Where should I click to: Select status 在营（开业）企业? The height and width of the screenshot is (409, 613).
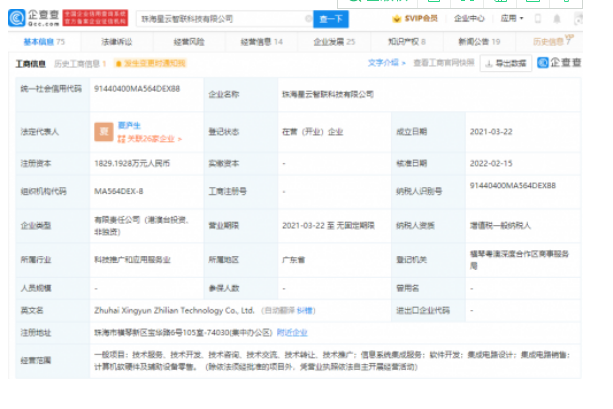[x=313, y=132]
